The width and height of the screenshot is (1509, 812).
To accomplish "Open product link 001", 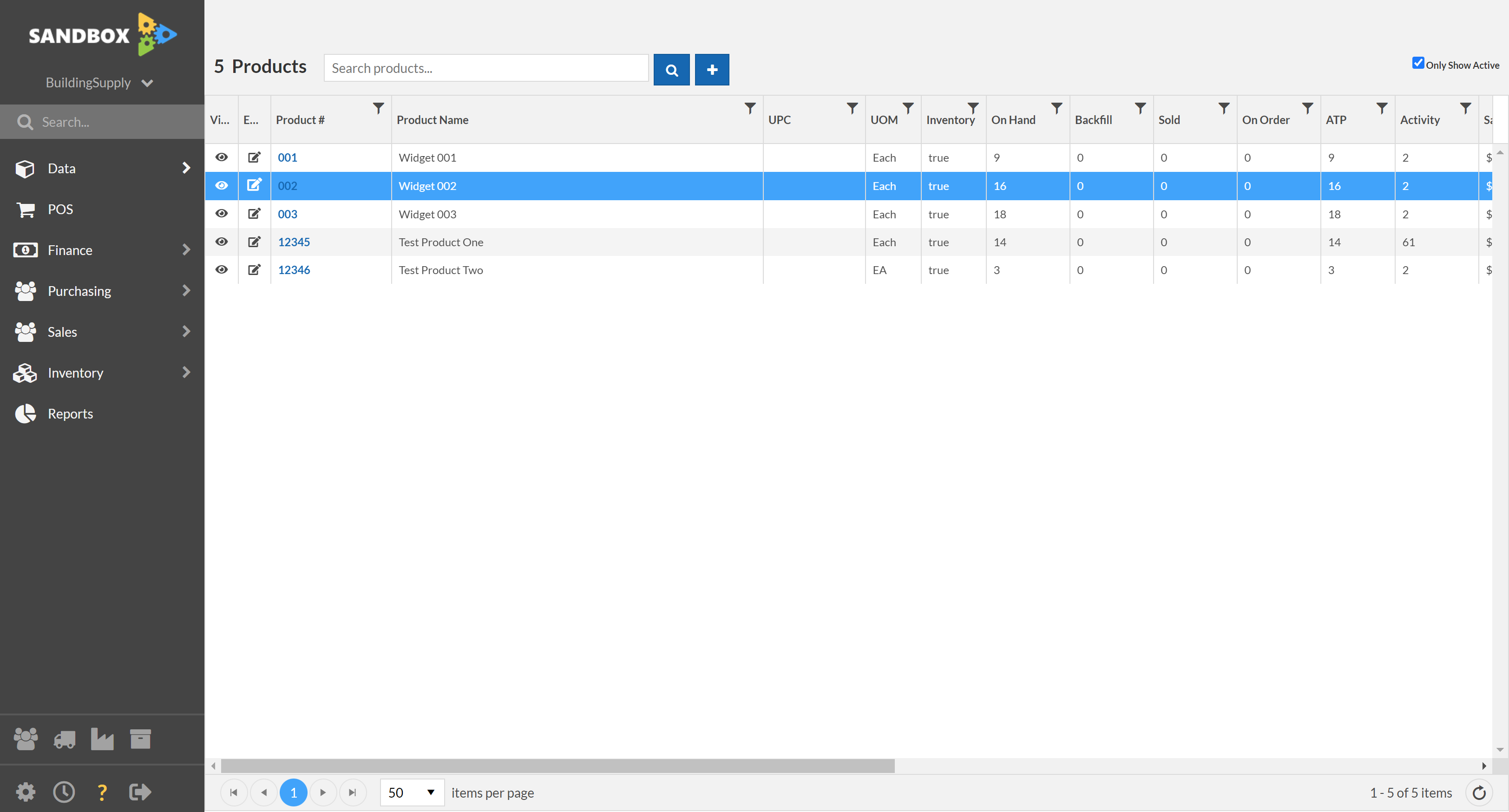I will pyautogui.click(x=288, y=157).
